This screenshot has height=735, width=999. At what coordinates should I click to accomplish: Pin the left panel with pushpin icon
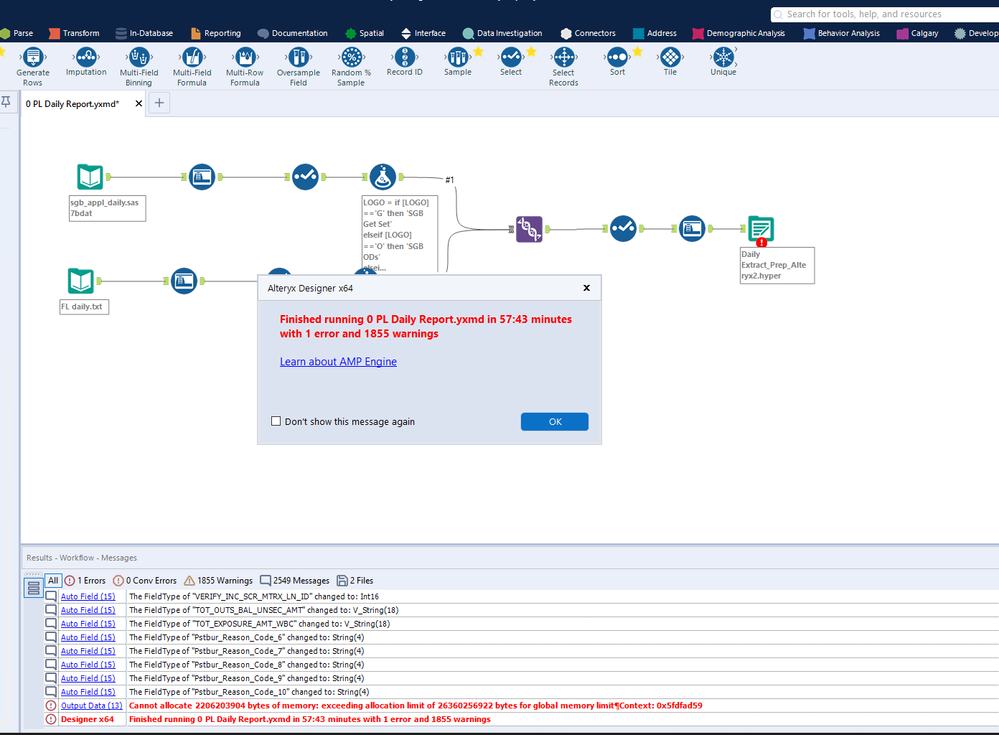(x=6, y=102)
